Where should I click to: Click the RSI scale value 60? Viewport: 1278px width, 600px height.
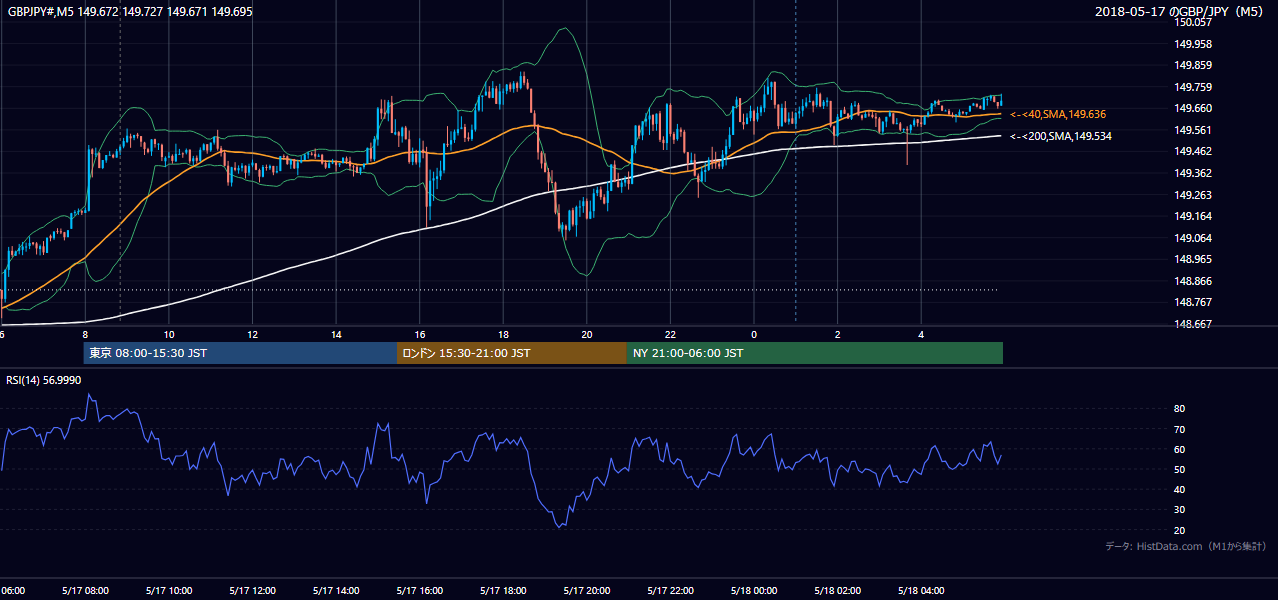[1180, 449]
